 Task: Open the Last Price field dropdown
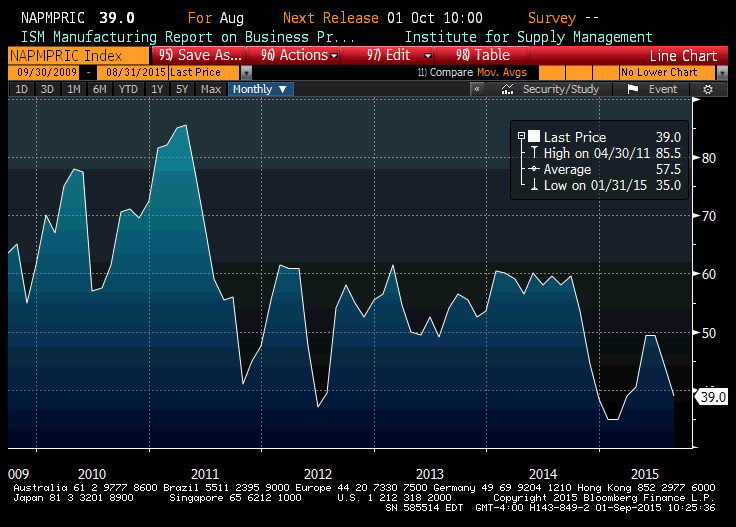coord(246,73)
